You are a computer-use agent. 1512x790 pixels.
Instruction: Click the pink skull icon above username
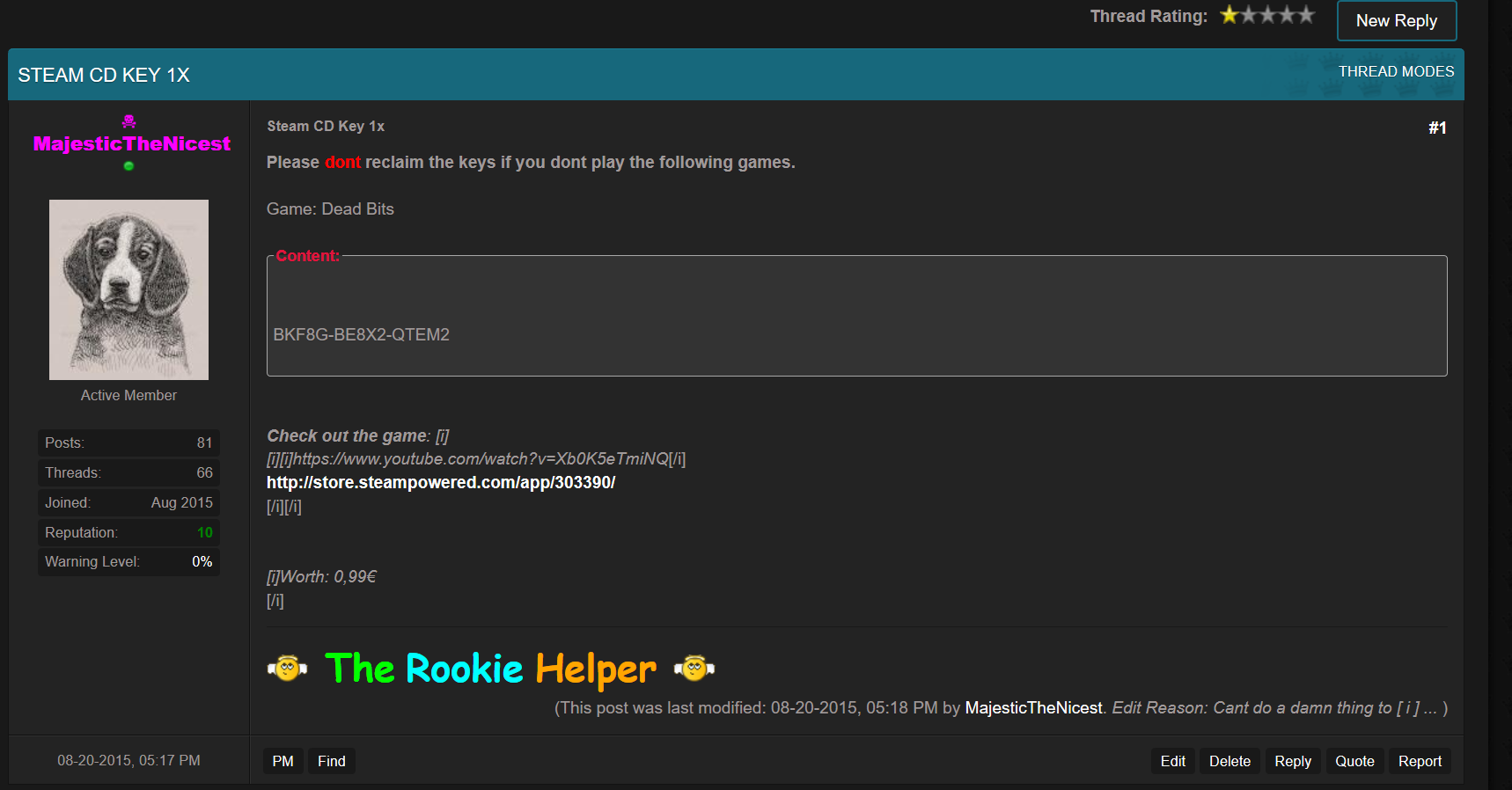point(128,121)
